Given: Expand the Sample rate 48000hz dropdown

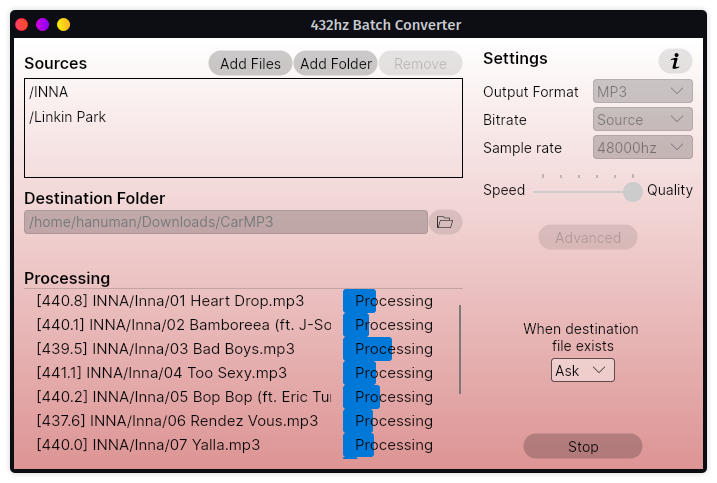Looking at the screenshot, I should 642,147.
